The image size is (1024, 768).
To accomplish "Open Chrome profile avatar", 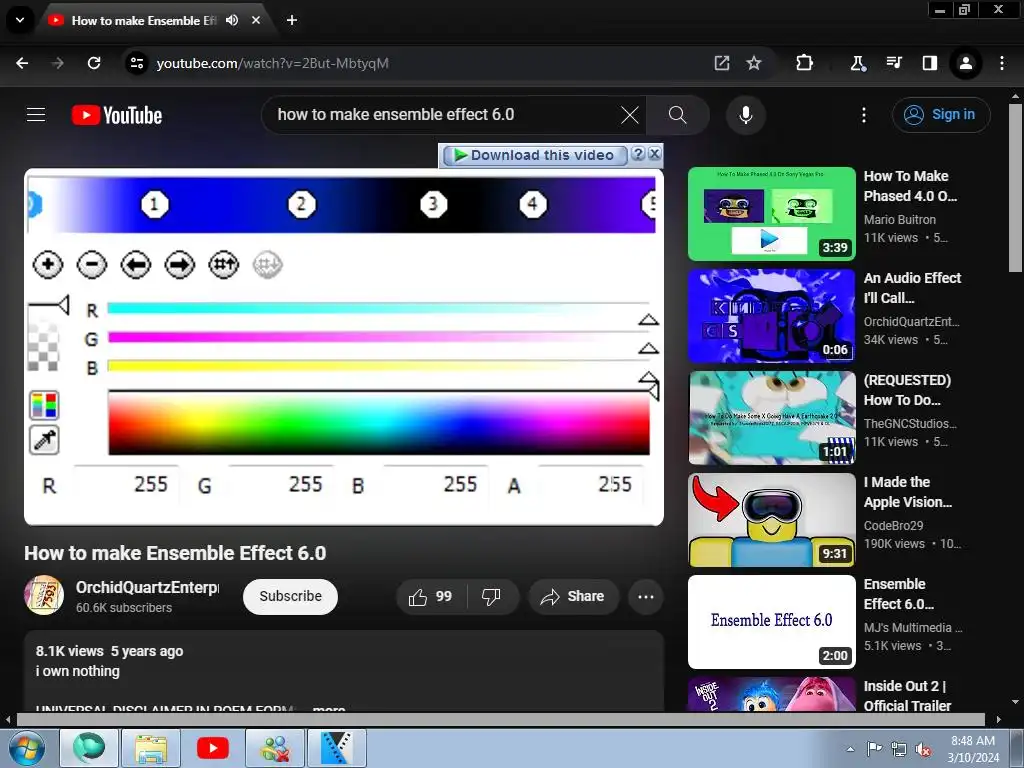I will 965,63.
